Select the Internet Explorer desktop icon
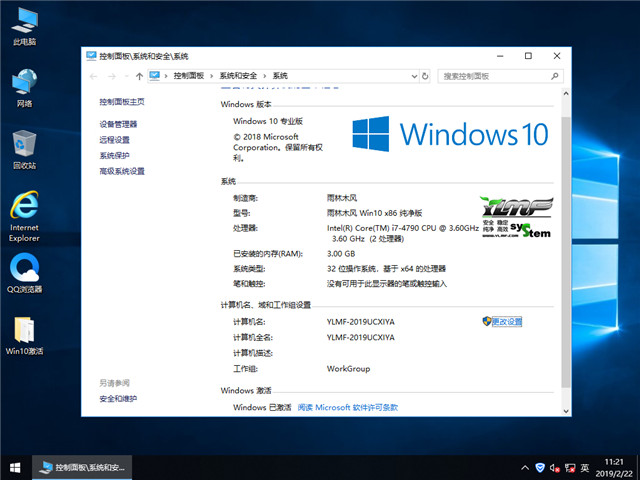This screenshot has width=640, height=480. pos(24,216)
